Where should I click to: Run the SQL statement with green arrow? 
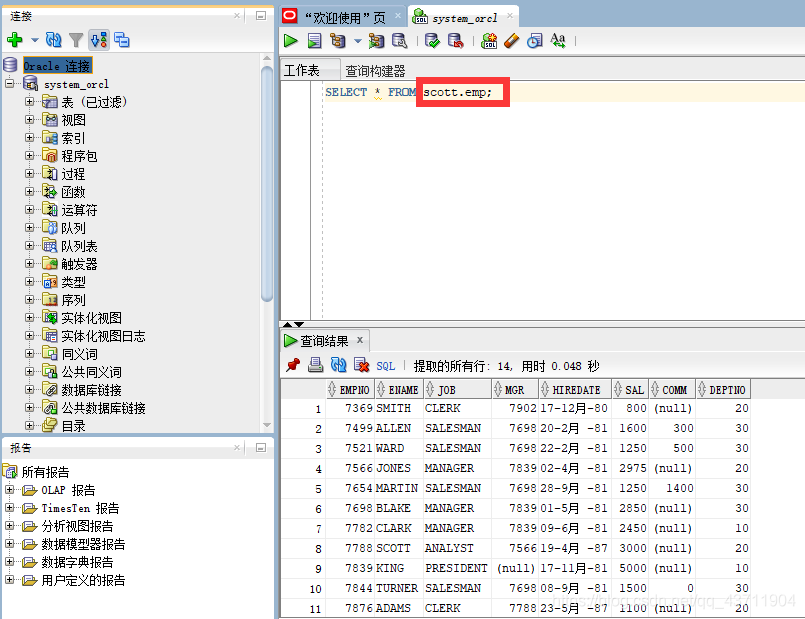tap(290, 41)
